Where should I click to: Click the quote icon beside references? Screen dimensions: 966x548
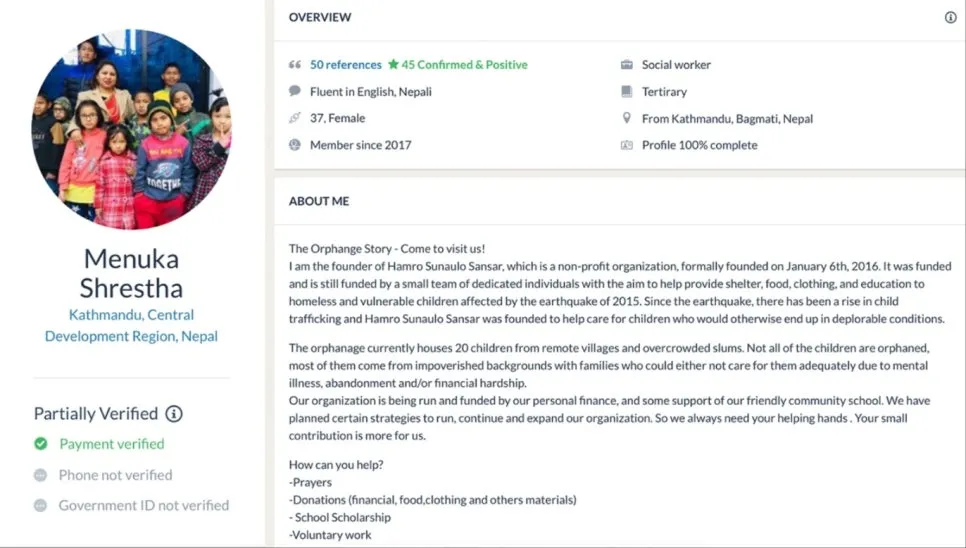pyautogui.click(x=295, y=65)
